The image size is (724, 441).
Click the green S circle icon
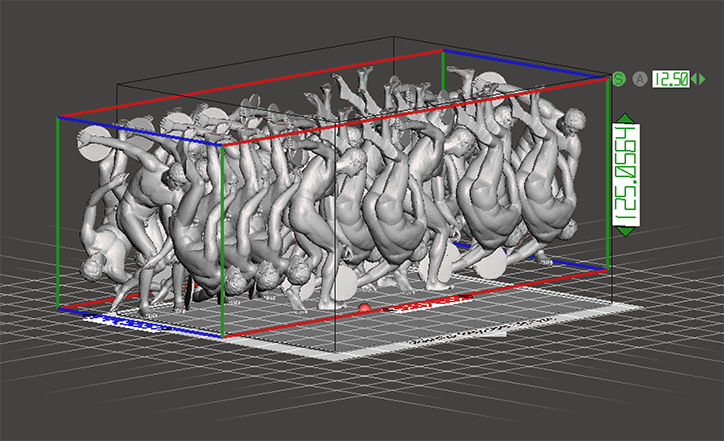(x=619, y=79)
